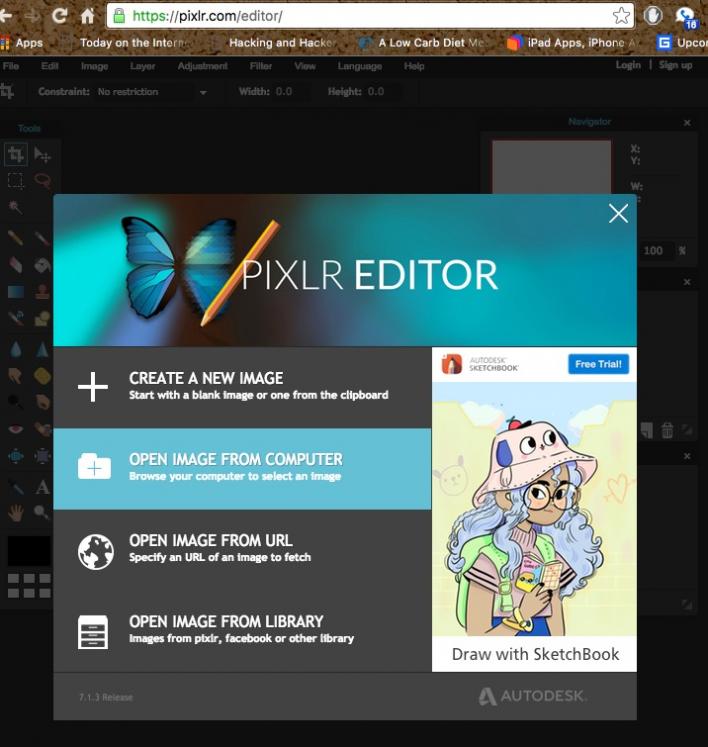Select the Drawing shapes tool
Image resolution: width=708 pixels, height=747 pixels.
(x=42, y=318)
